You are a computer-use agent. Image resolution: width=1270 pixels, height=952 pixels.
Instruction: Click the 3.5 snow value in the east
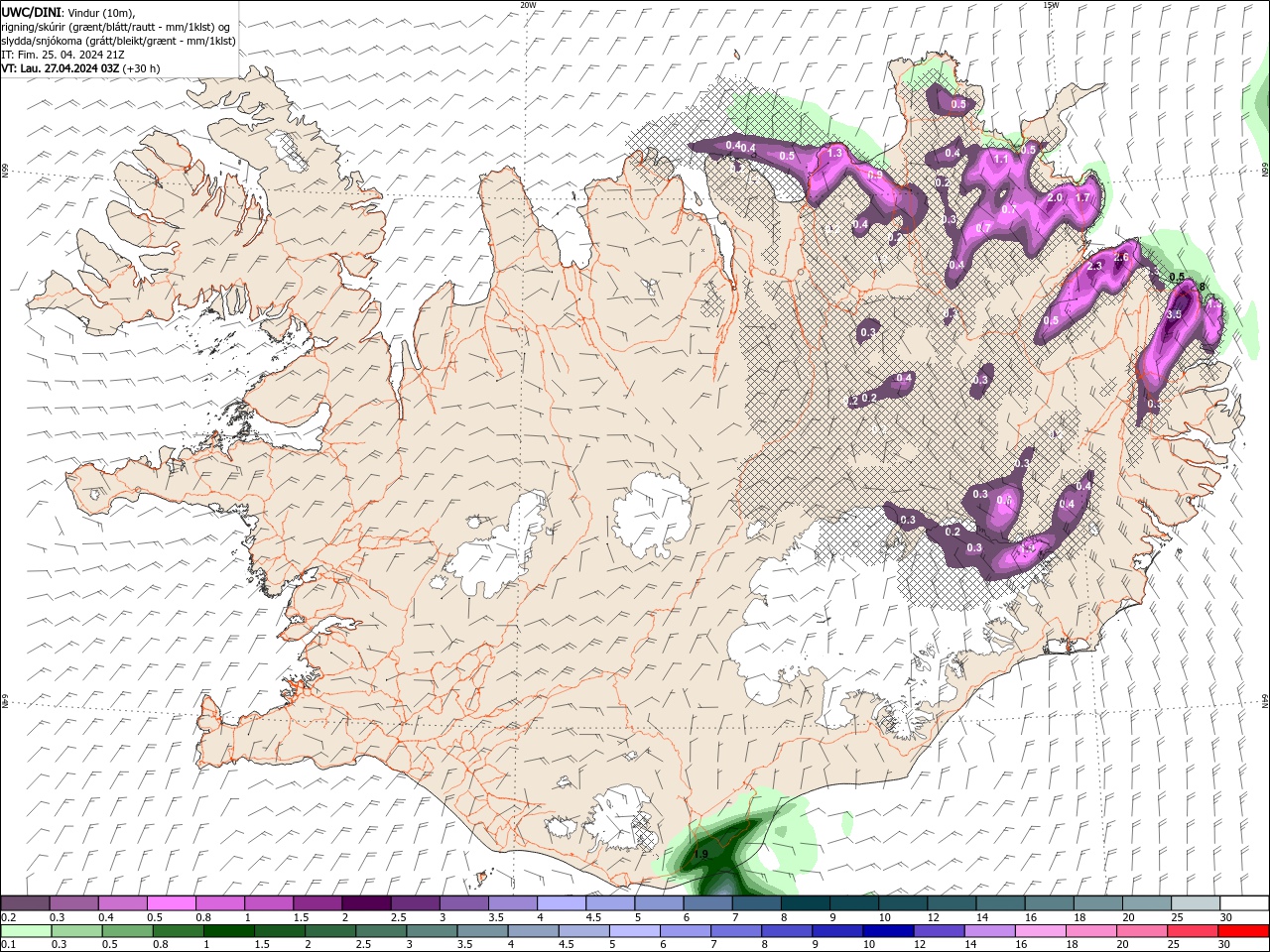[x=1174, y=314]
